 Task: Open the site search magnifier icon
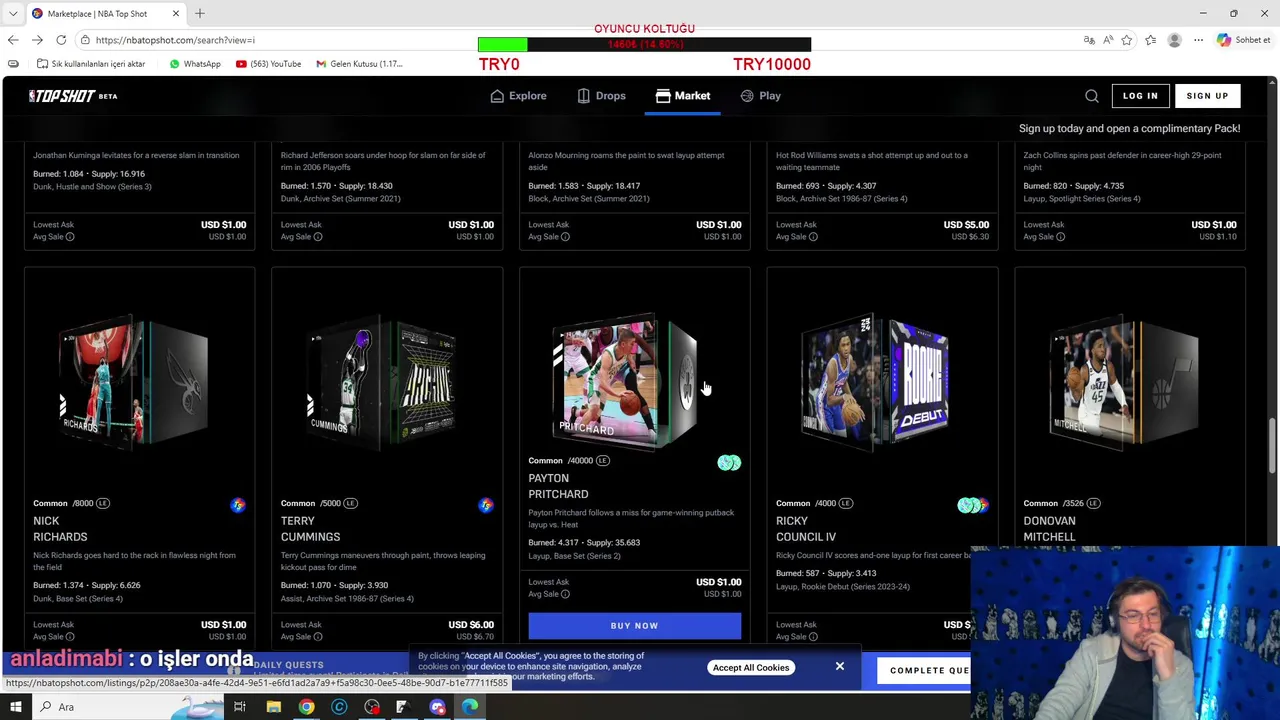click(x=1092, y=96)
